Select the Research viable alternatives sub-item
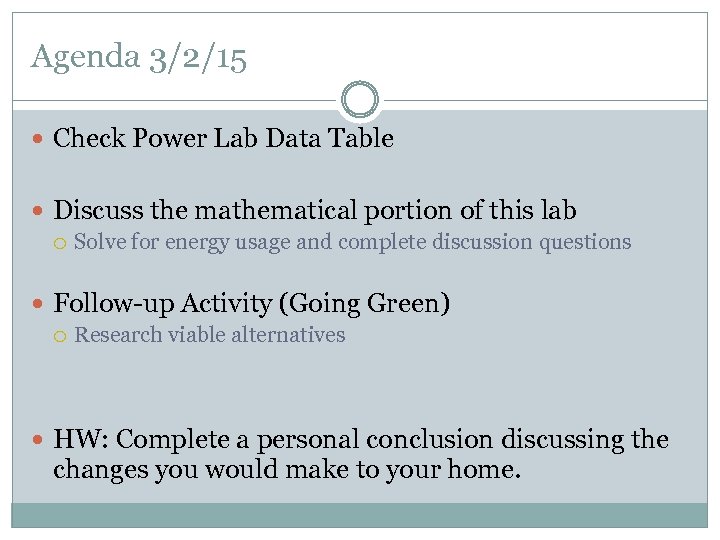Screen dimensions: 720x540 tap(209, 335)
